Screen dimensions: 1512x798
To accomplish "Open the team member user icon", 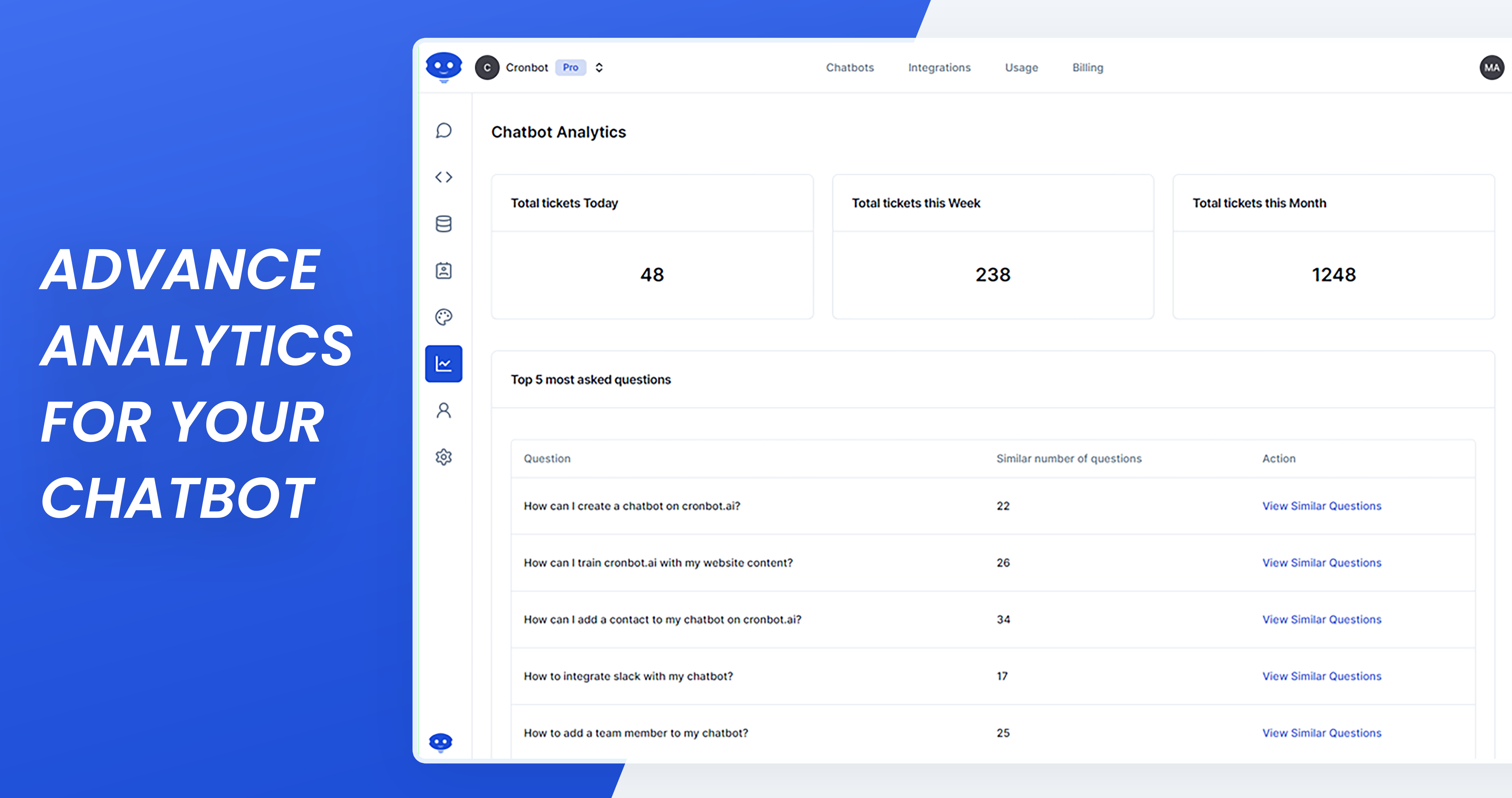I will [444, 410].
